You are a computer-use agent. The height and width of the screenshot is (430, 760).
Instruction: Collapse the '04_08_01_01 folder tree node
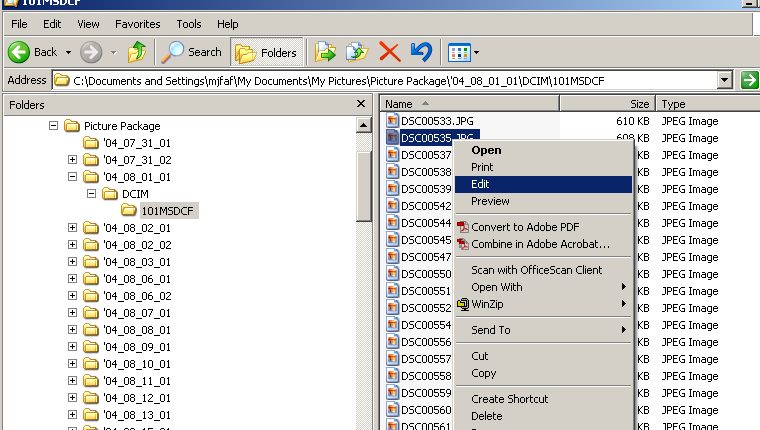click(72, 177)
